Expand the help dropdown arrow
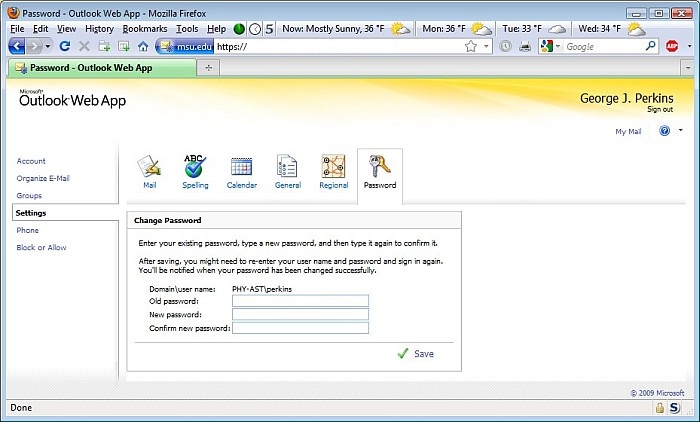Image resolution: width=700 pixels, height=422 pixels. (x=680, y=130)
